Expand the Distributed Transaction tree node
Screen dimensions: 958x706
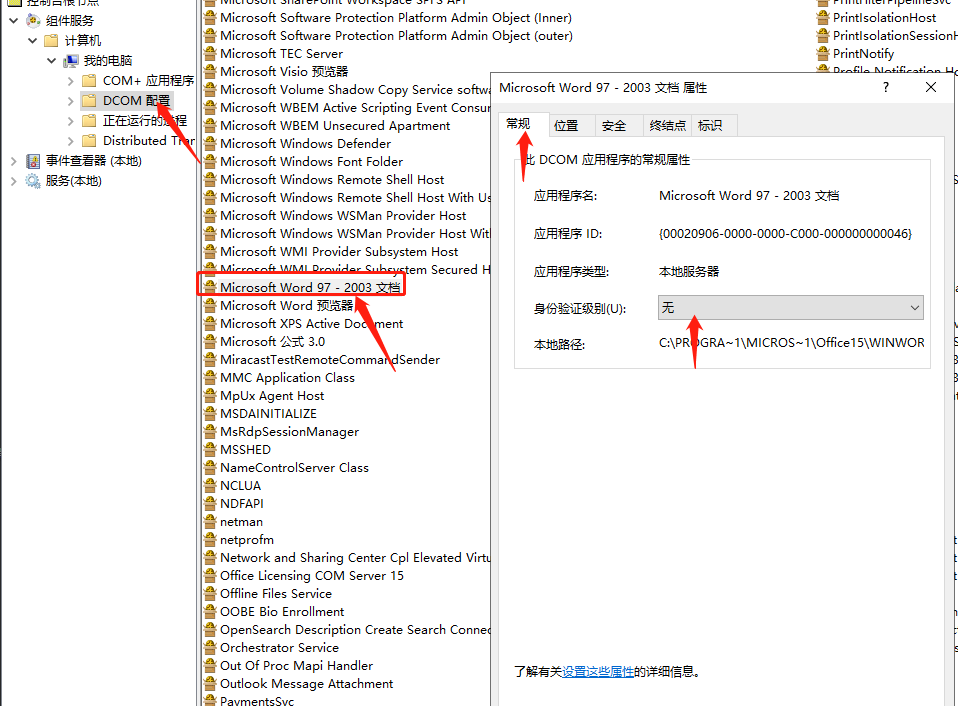pos(70,141)
